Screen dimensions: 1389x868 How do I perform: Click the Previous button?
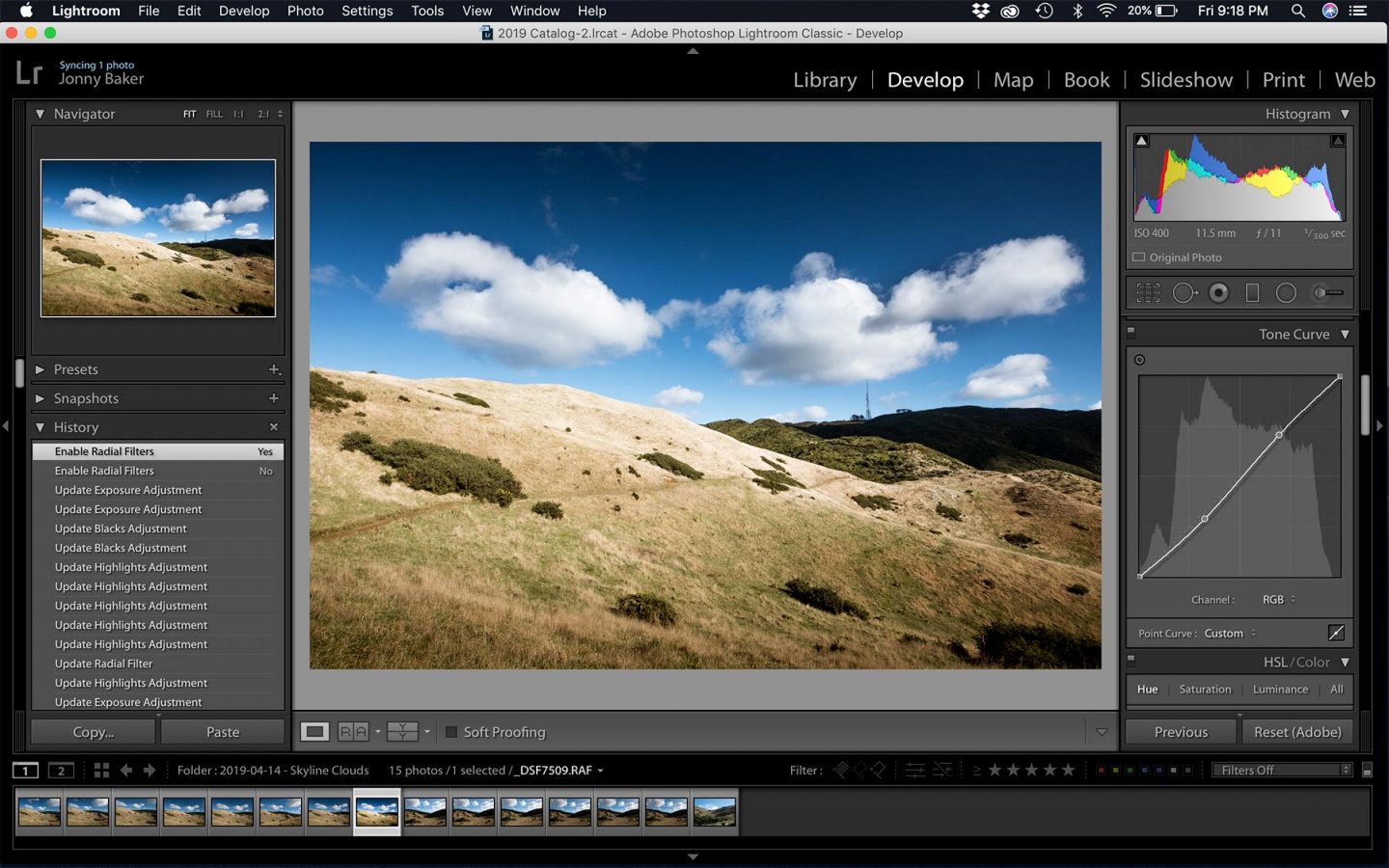coord(1180,731)
